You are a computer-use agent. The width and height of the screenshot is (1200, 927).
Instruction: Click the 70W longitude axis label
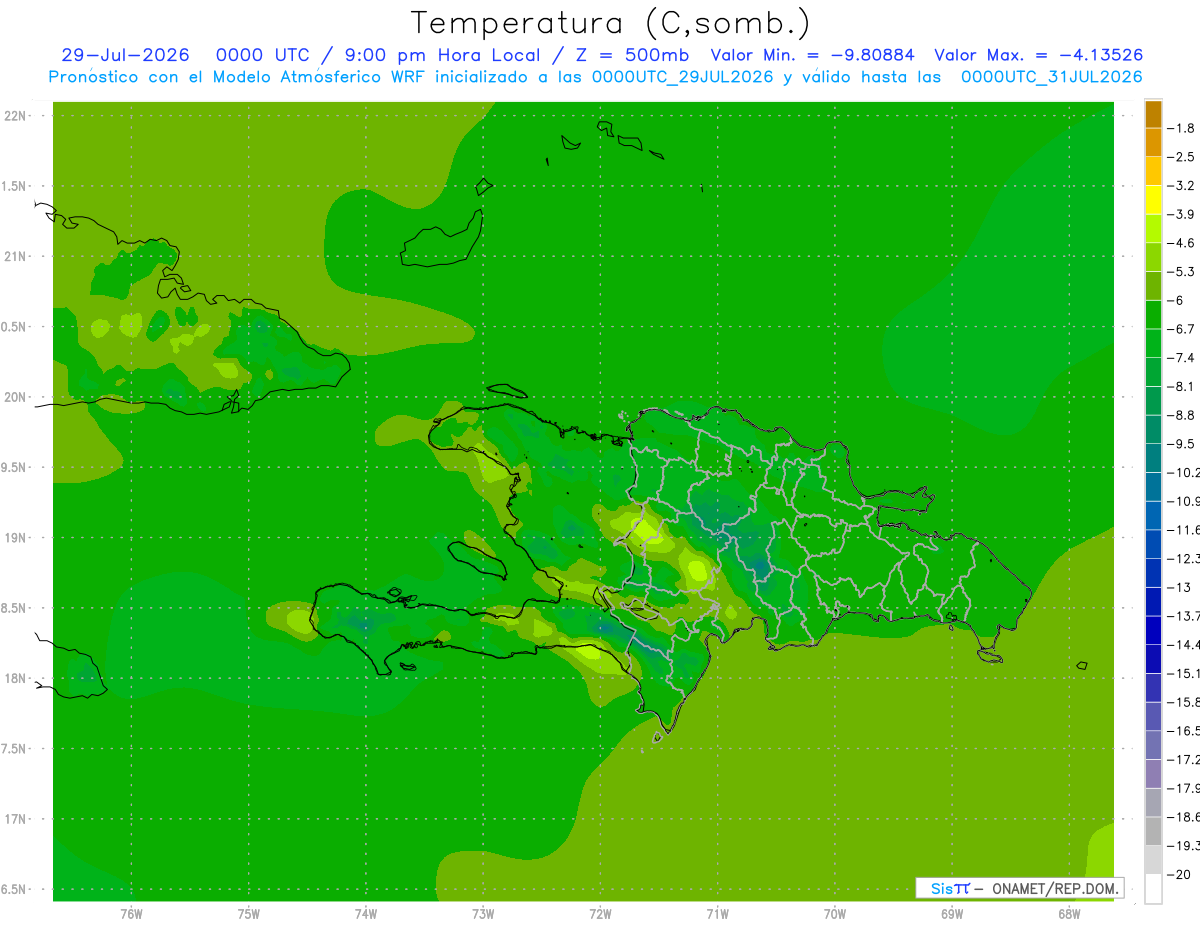835,913
